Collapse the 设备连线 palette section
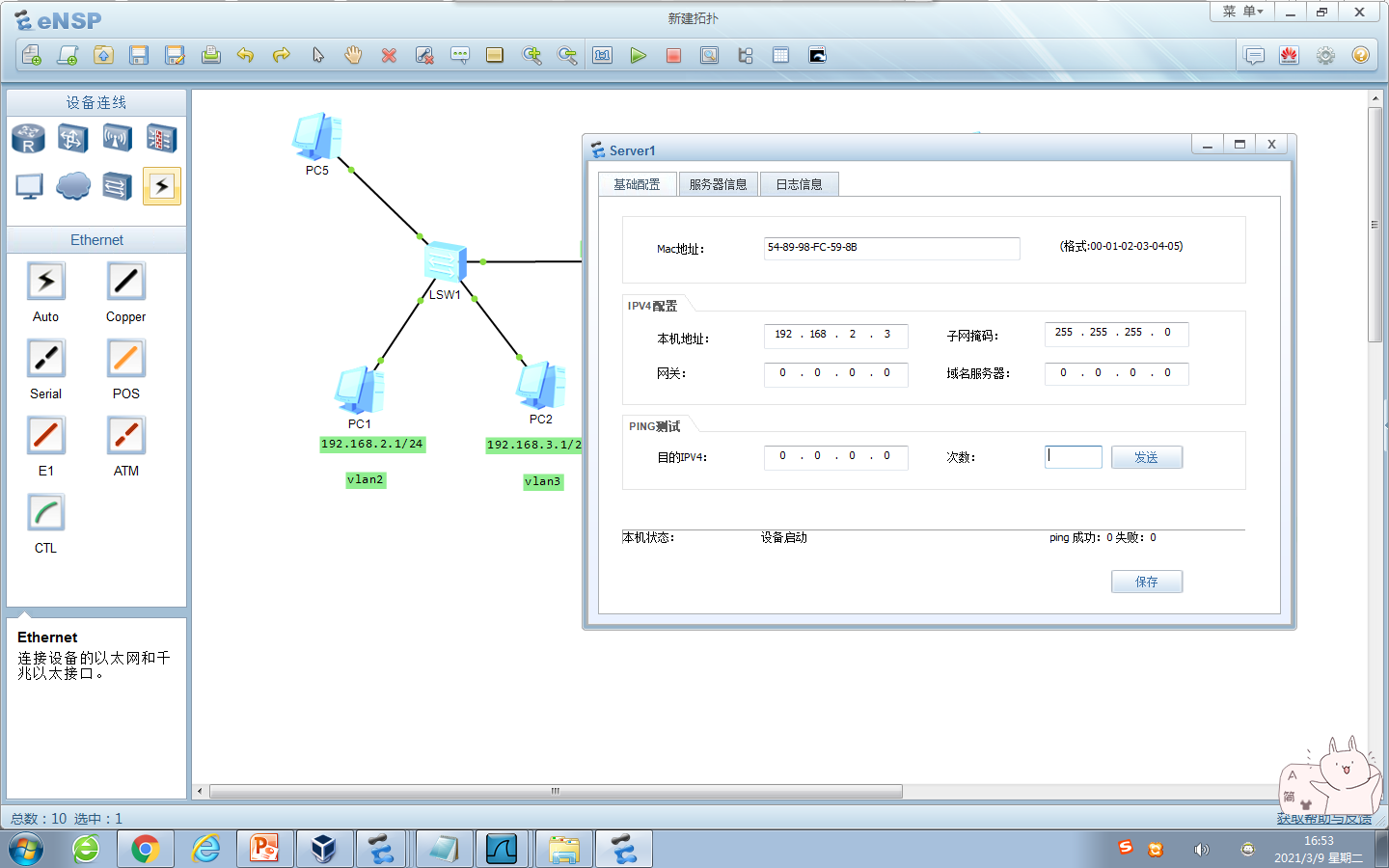The height and width of the screenshot is (868, 1389). [x=95, y=102]
